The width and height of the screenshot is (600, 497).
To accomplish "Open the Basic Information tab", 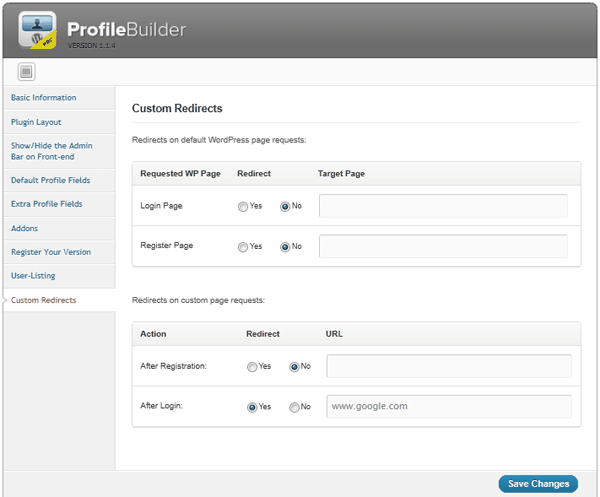I will (44, 98).
